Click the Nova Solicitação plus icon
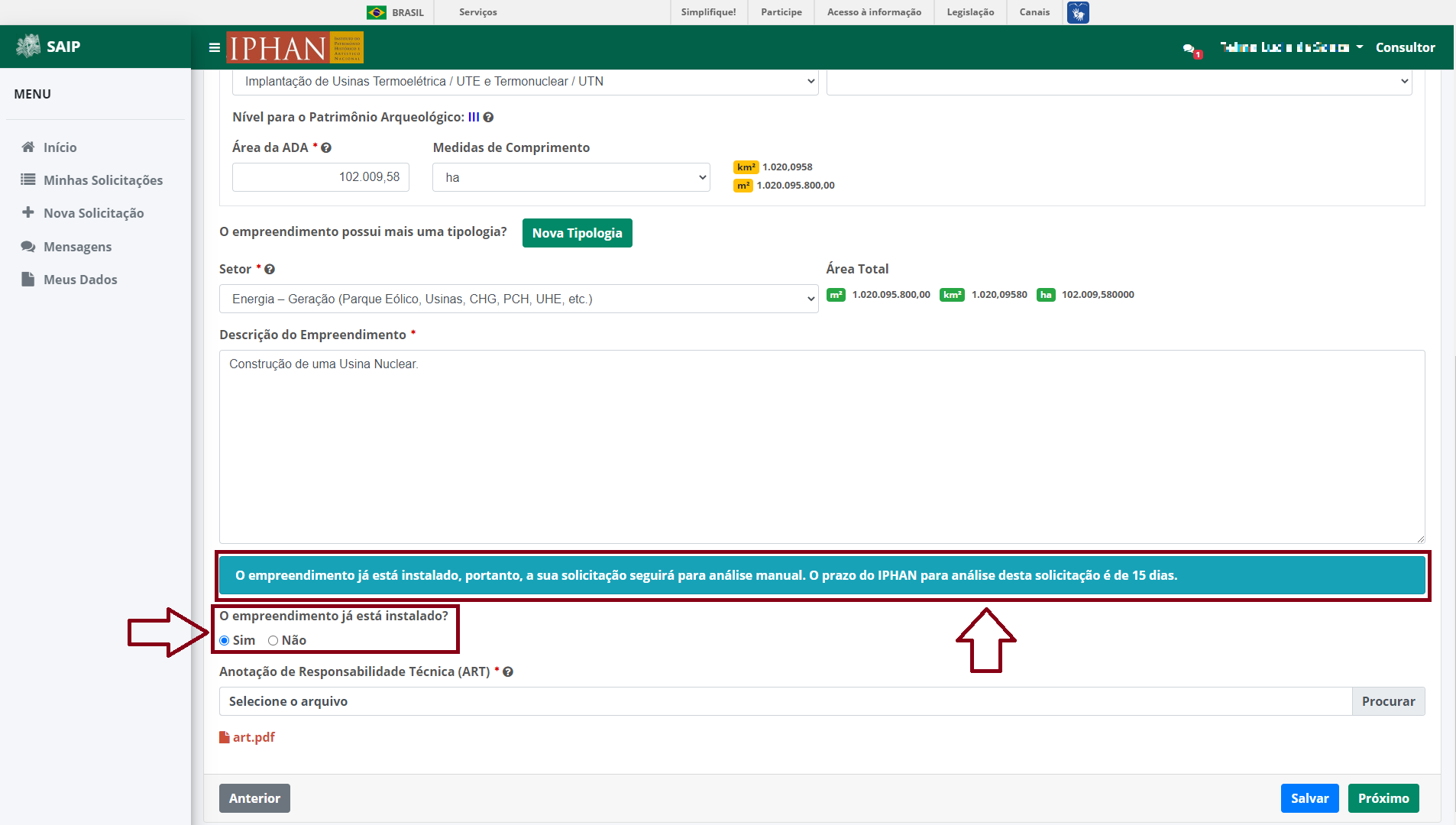Viewport: 1456px width, 825px height. (x=28, y=212)
